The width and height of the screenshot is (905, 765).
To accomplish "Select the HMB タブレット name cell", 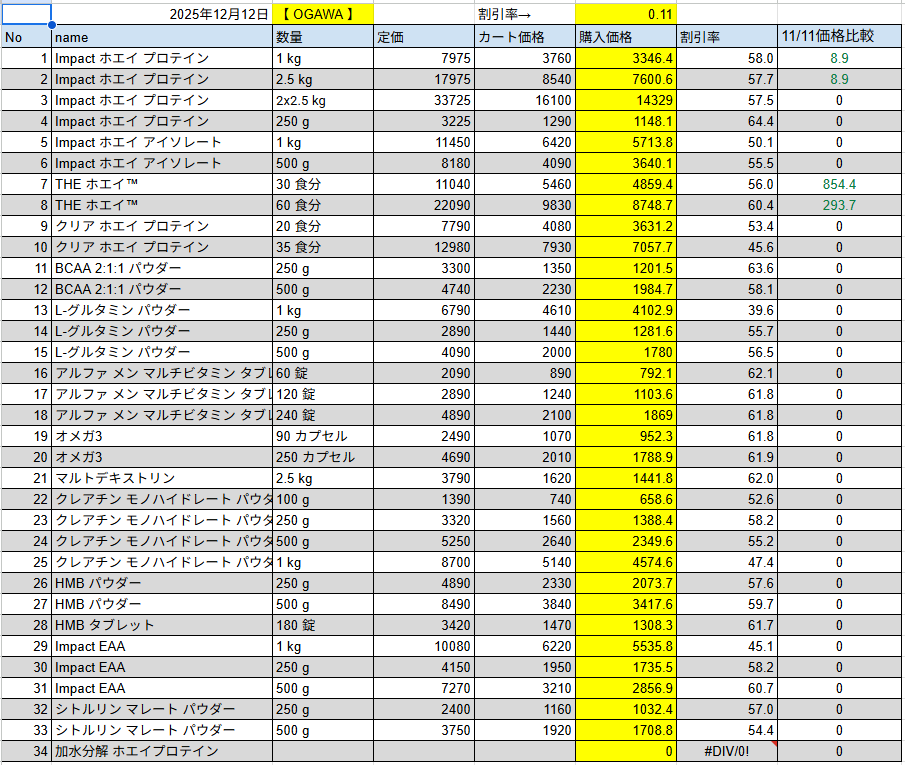I will [x=161, y=625].
